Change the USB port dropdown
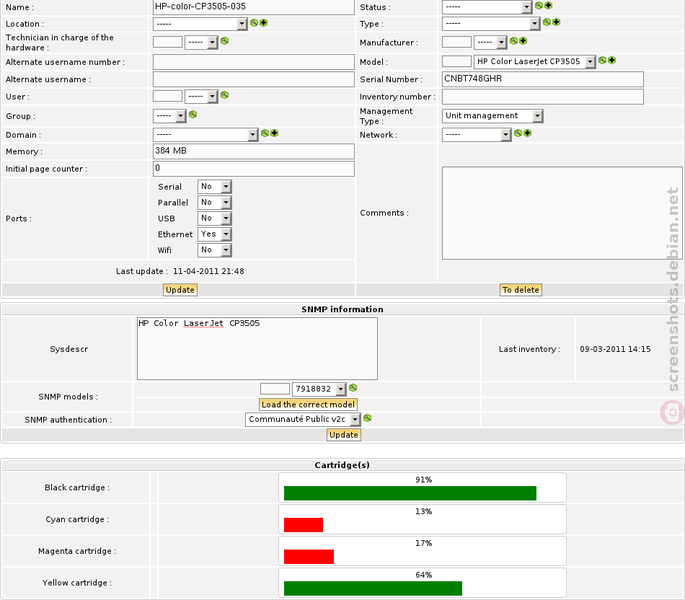 214,218
